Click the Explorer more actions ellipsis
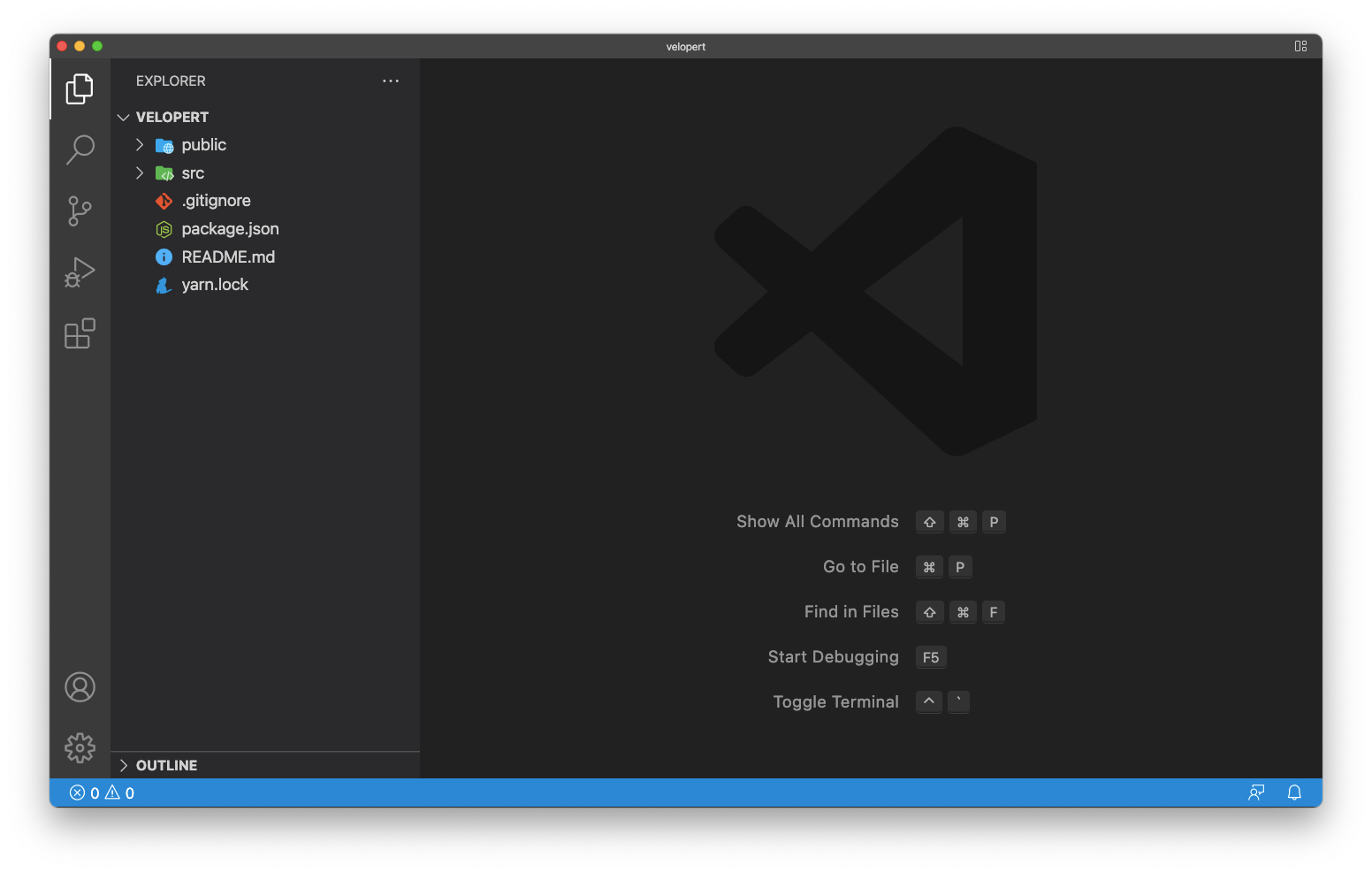 pyautogui.click(x=391, y=80)
